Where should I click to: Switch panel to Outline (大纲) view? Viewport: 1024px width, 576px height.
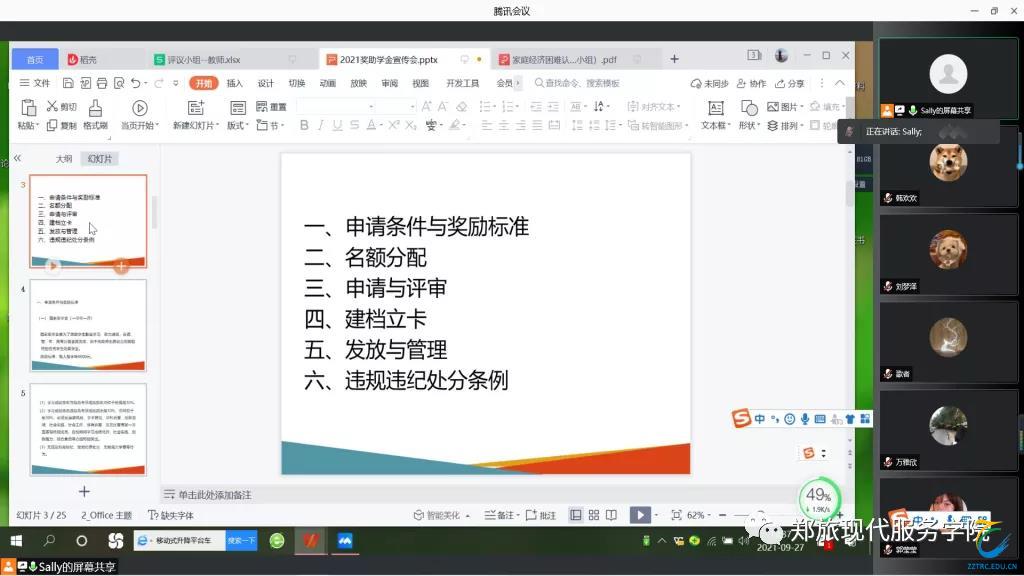pyautogui.click(x=64, y=159)
